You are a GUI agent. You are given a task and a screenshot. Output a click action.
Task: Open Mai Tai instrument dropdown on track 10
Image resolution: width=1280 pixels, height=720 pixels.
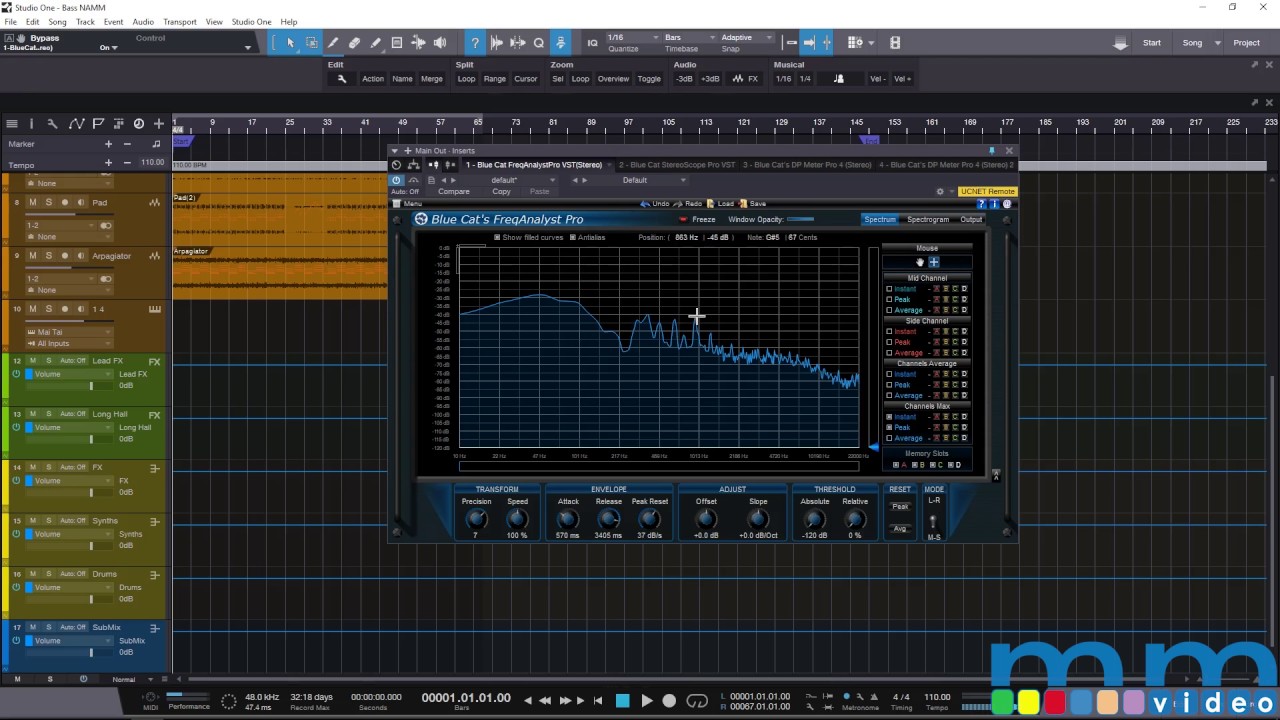pos(70,332)
